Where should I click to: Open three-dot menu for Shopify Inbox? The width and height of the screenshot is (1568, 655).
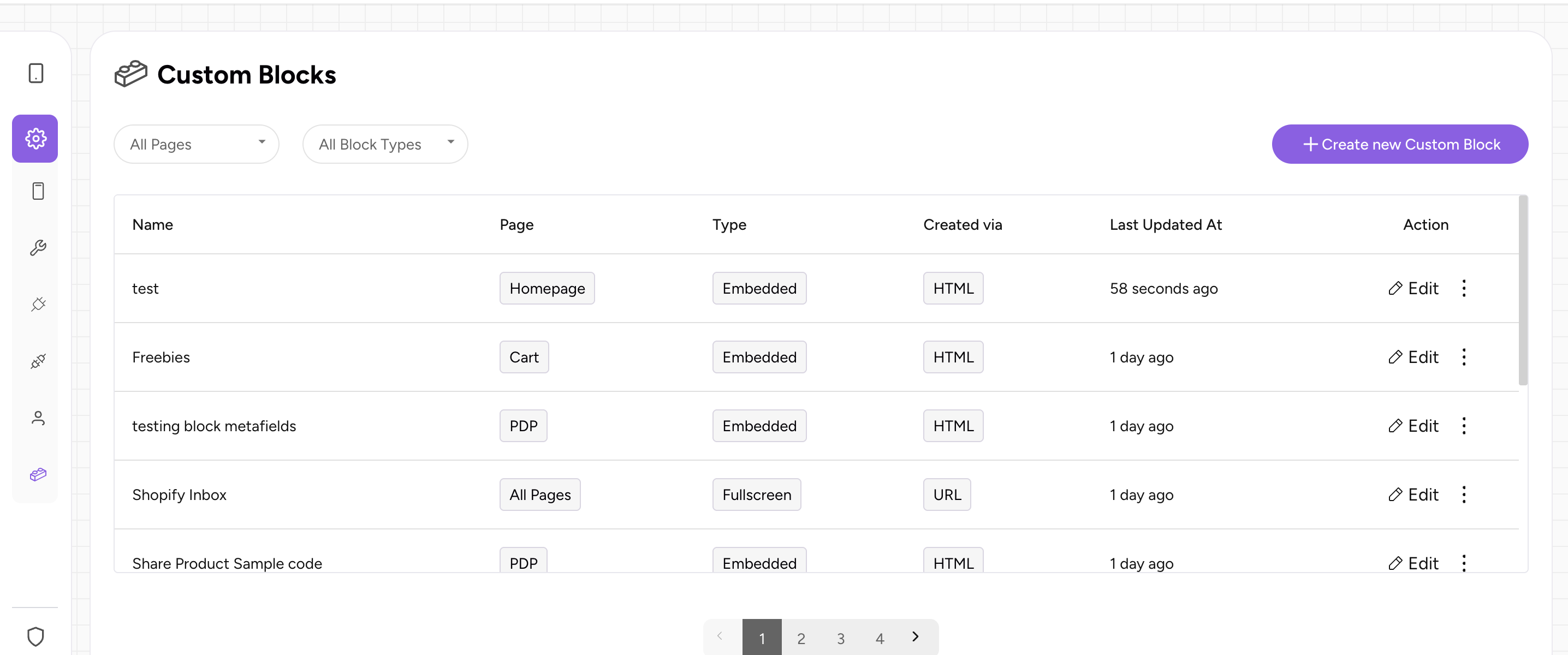[1464, 495]
